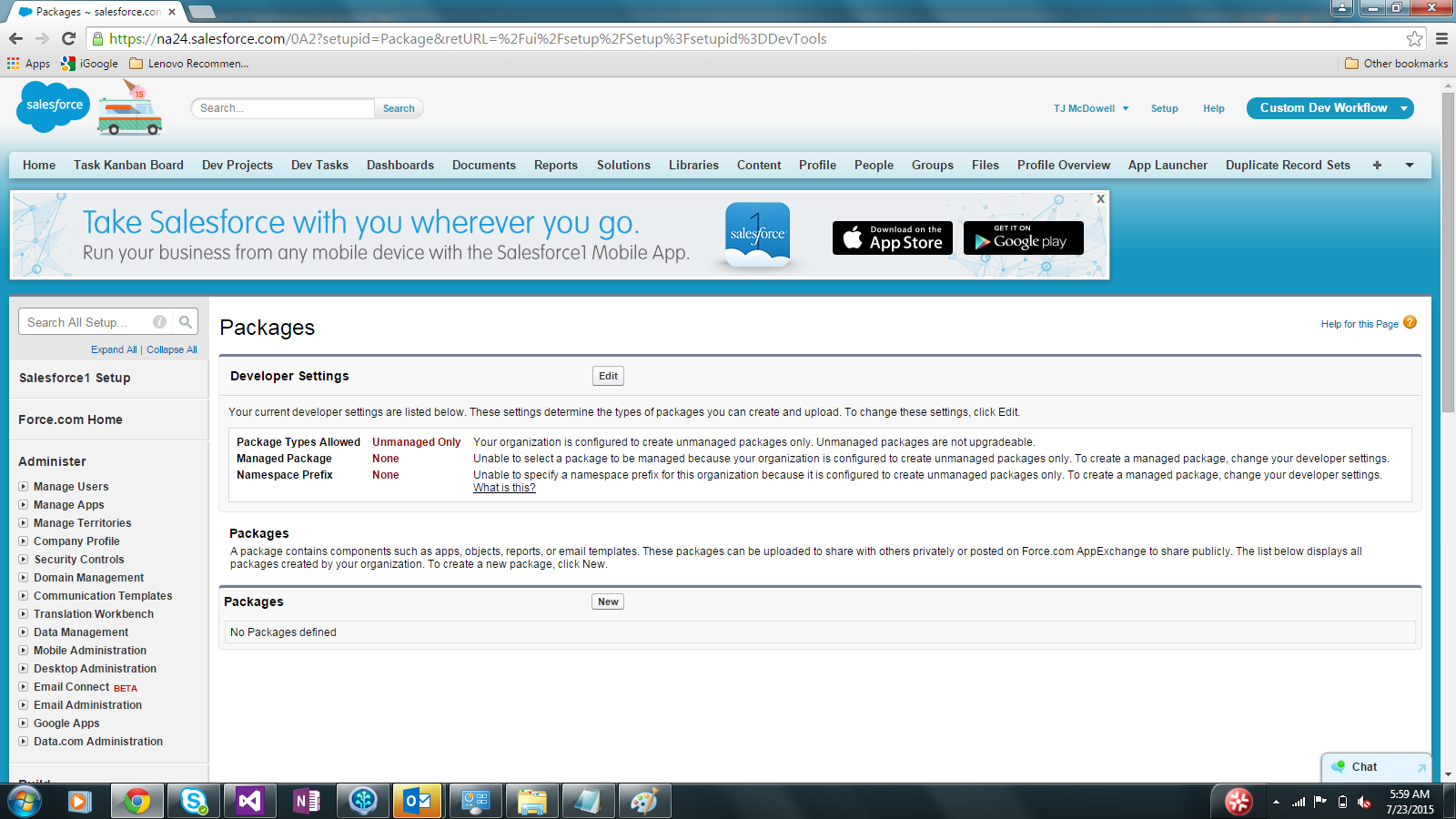Bookmark this page with star icon
The height and width of the screenshot is (819, 1456).
1414,38
